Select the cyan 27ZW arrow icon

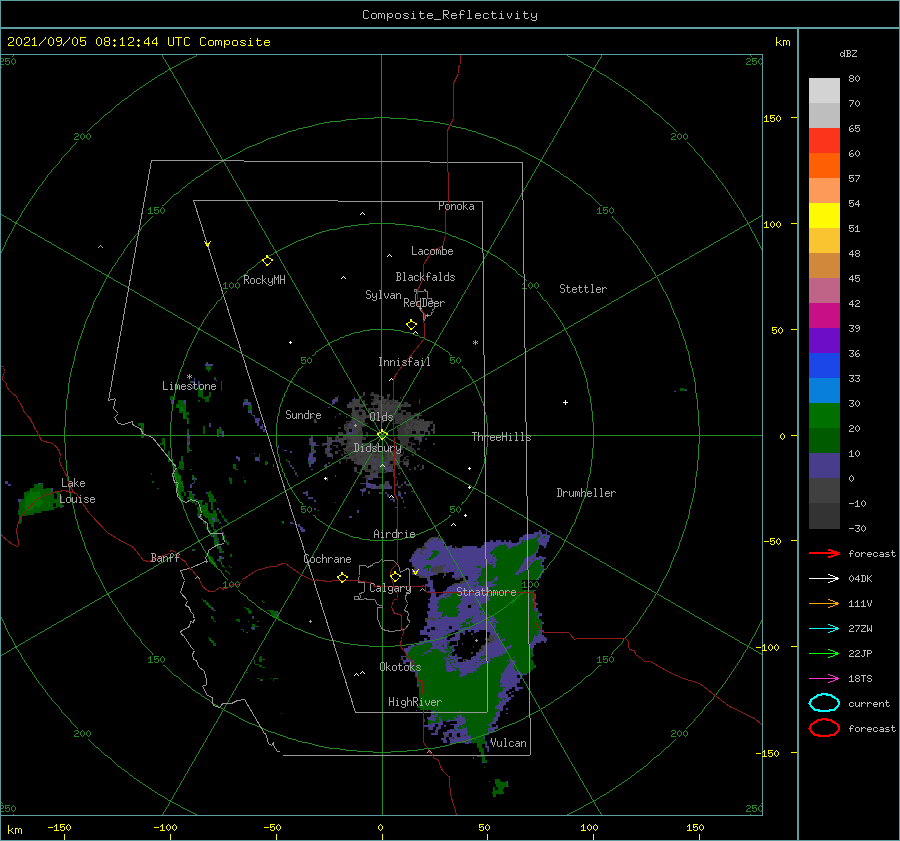[824, 629]
